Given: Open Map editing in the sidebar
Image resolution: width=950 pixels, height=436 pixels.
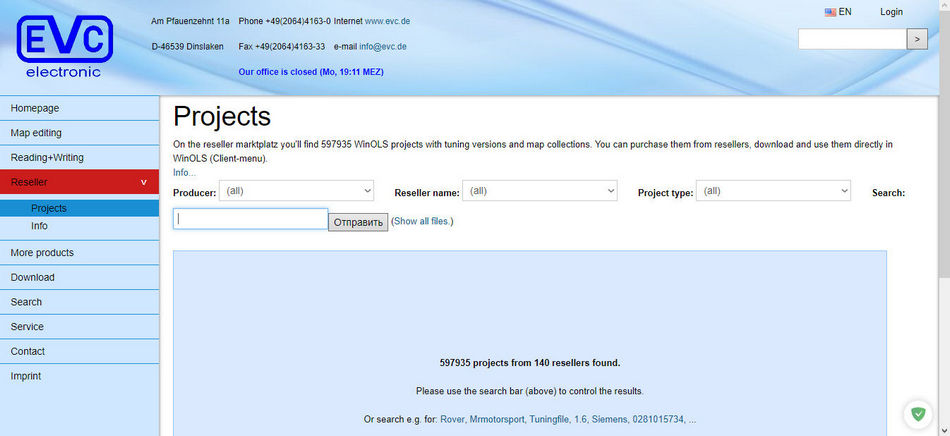Looking at the screenshot, I should click(x=79, y=133).
